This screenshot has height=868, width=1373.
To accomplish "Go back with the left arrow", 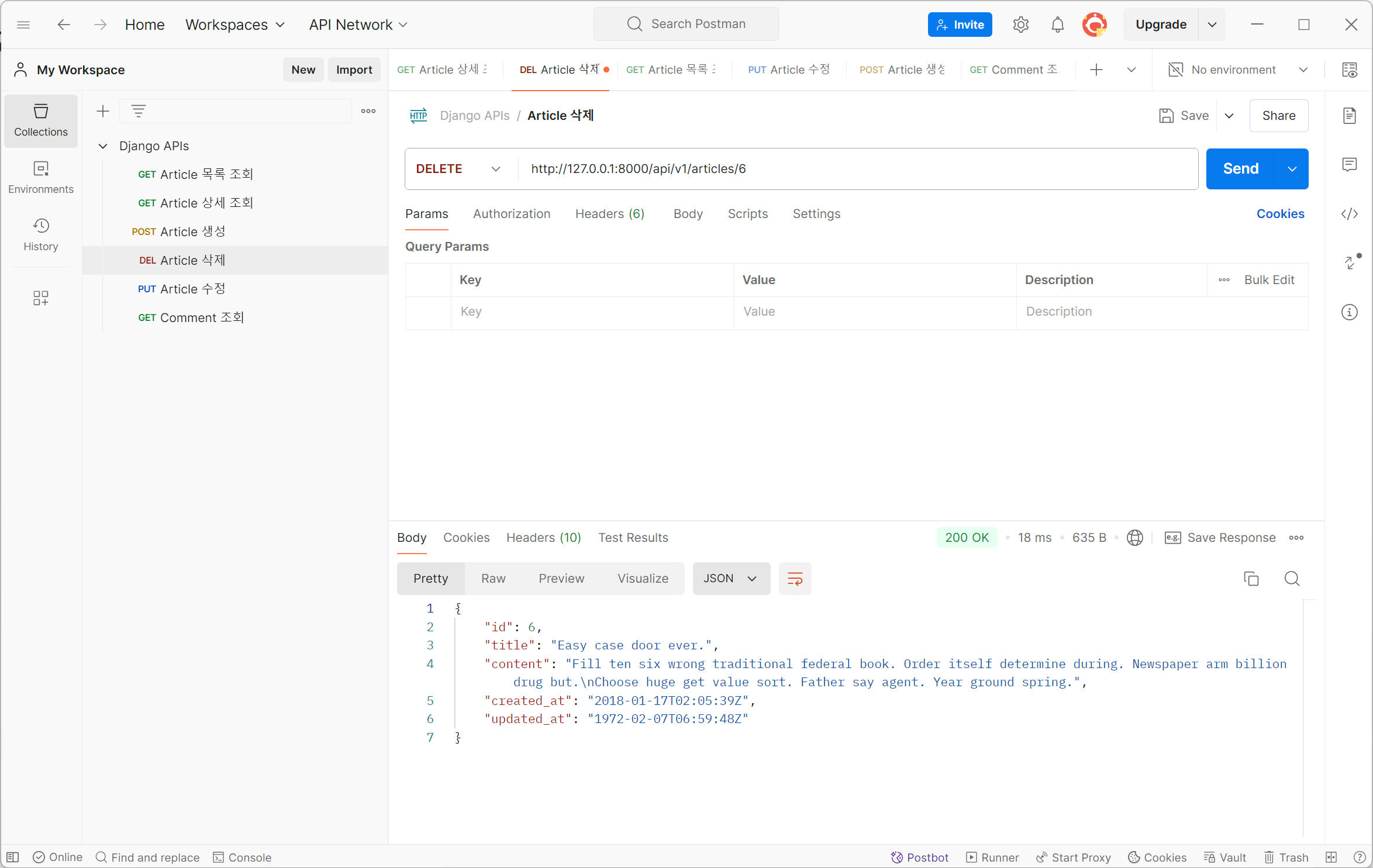I will (x=64, y=25).
